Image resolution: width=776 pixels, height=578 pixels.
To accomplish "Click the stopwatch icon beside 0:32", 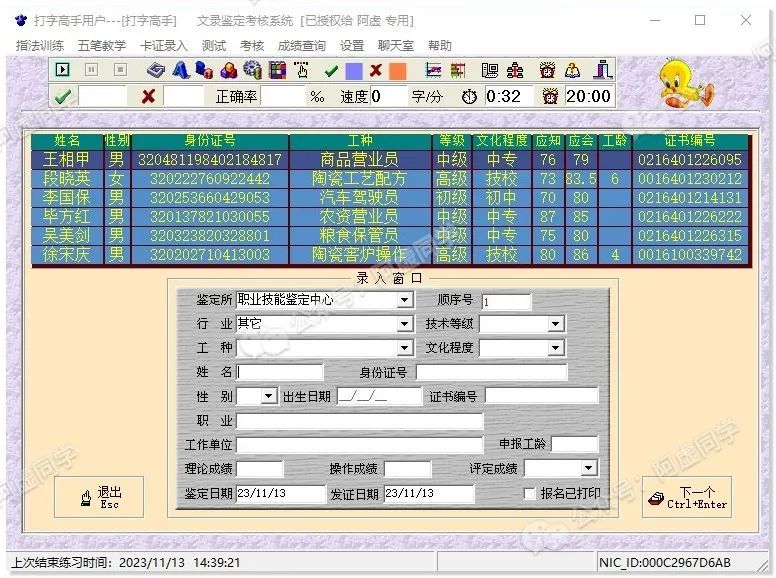I will [469, 96].
